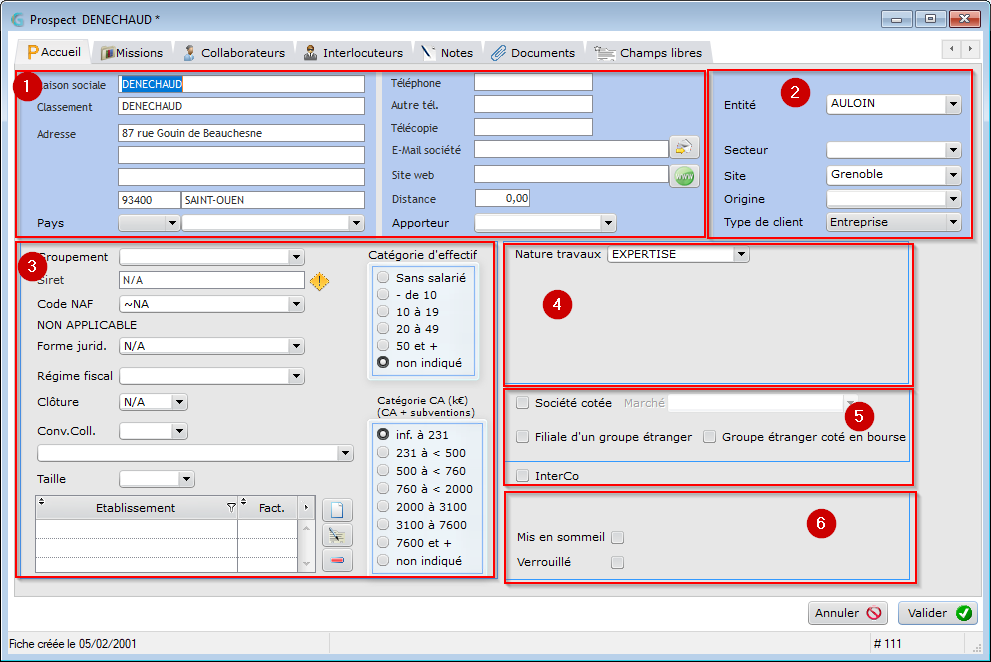Click the Valider button

pos(938,613)
